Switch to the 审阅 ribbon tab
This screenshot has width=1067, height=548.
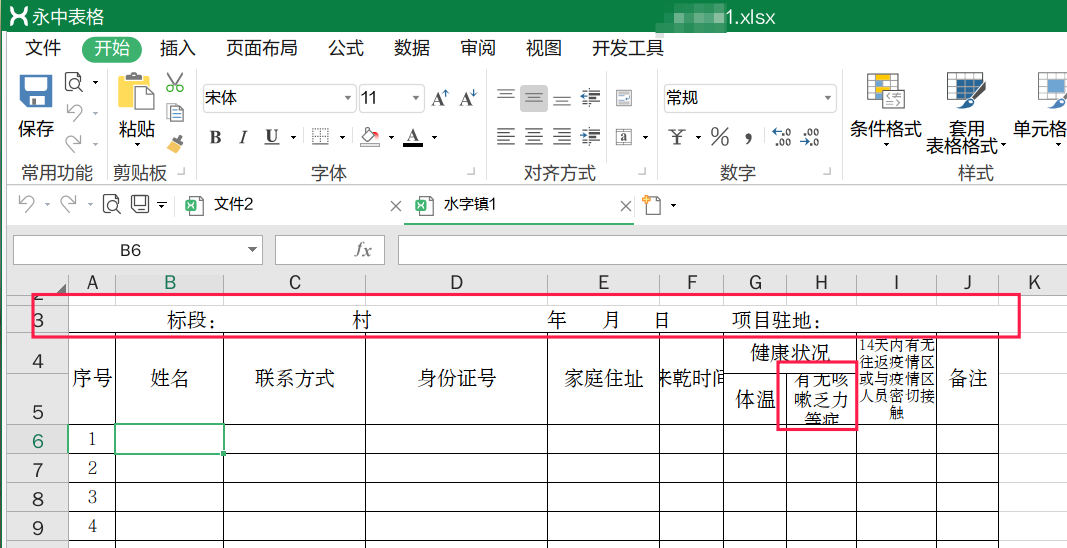(478, 48)
